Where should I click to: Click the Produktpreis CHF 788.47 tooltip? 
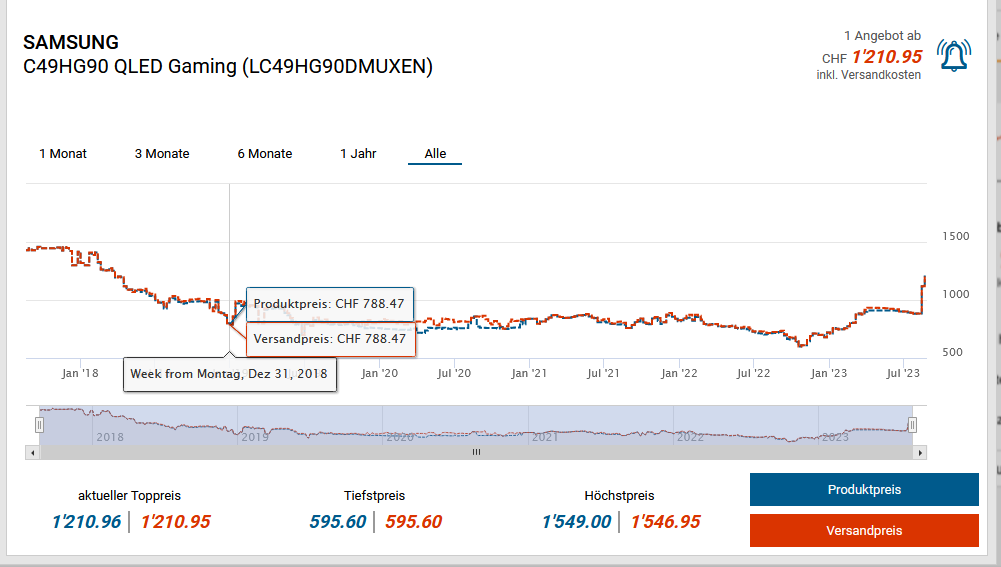coord(329,304)
